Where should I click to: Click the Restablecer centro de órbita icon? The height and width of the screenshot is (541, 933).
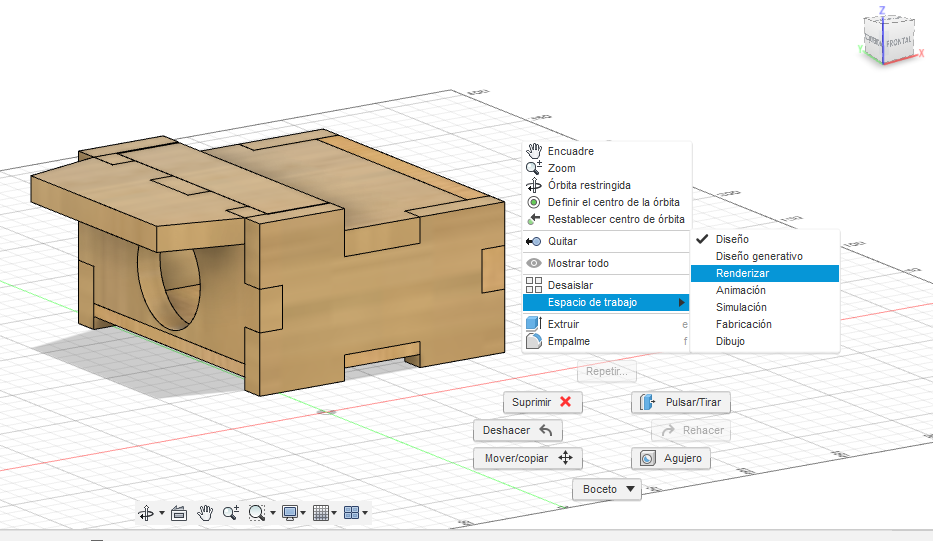coord(534,219)
